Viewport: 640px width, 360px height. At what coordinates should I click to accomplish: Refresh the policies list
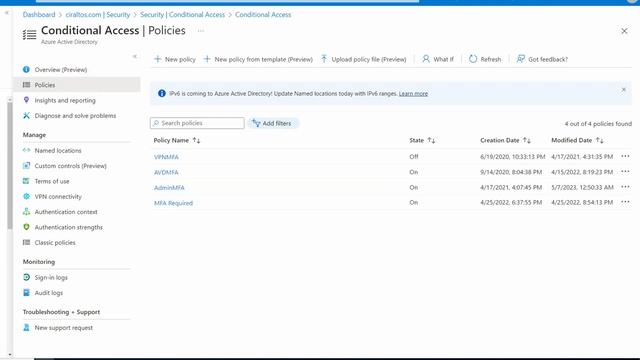point(485,59)
